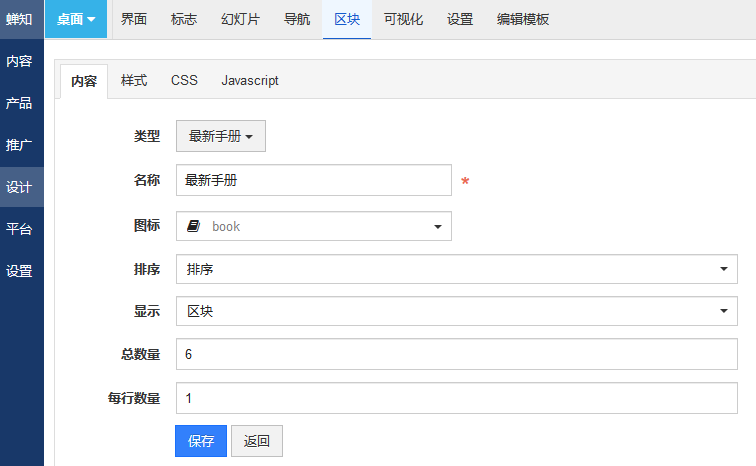Image resolution: width=756 pixels, height=466 pixels.
Task: Open 产品 in the left sidebar
Action: [19, 103]
